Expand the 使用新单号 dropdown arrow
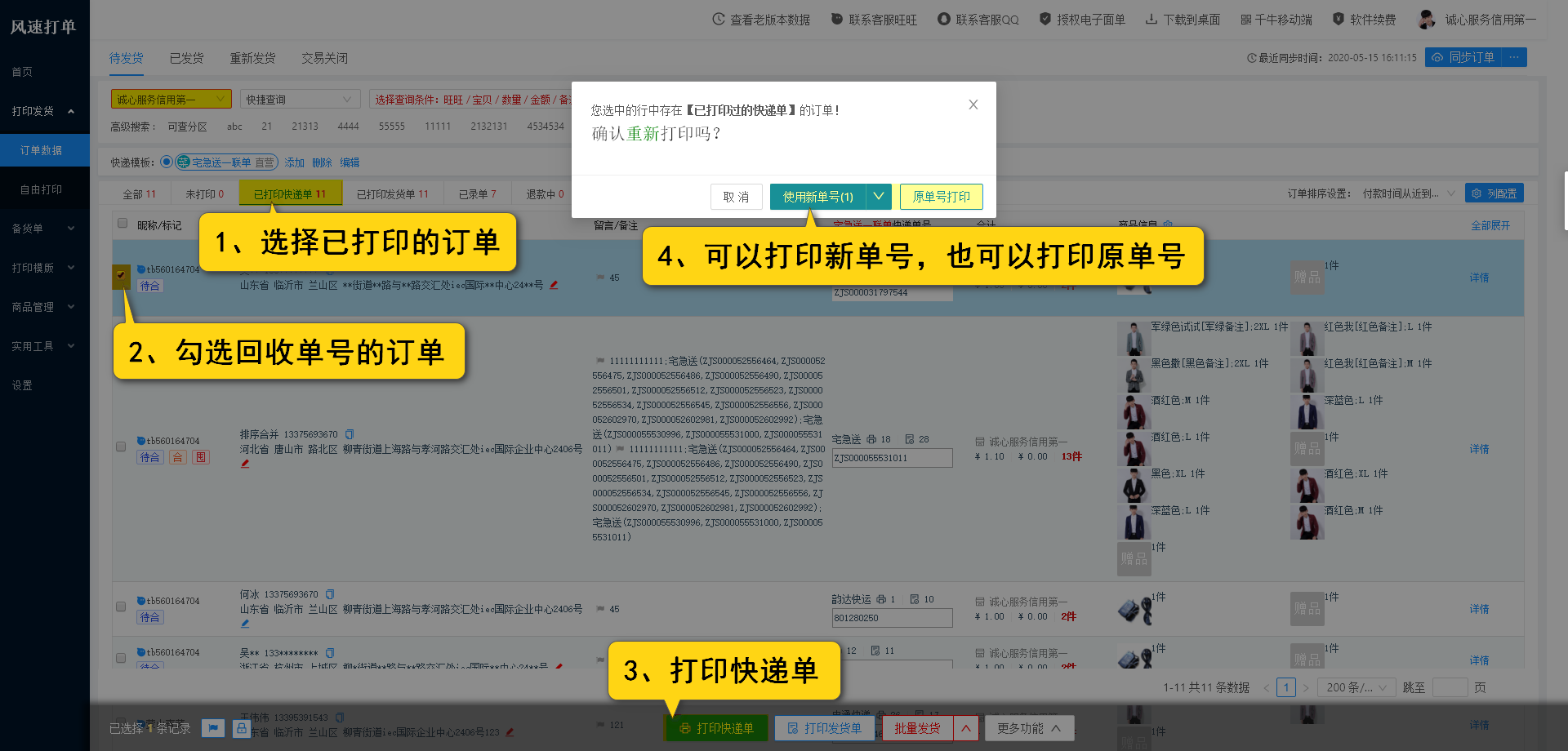1568x751 pixels. point(879,197)
